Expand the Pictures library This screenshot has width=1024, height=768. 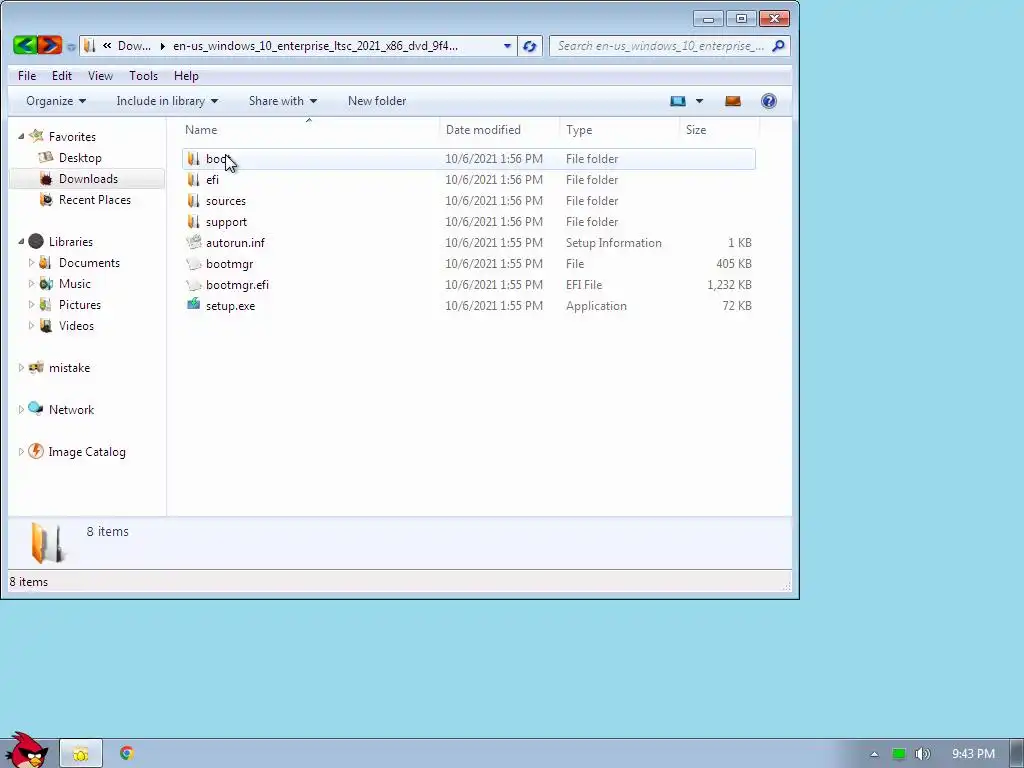coord(31,304)
